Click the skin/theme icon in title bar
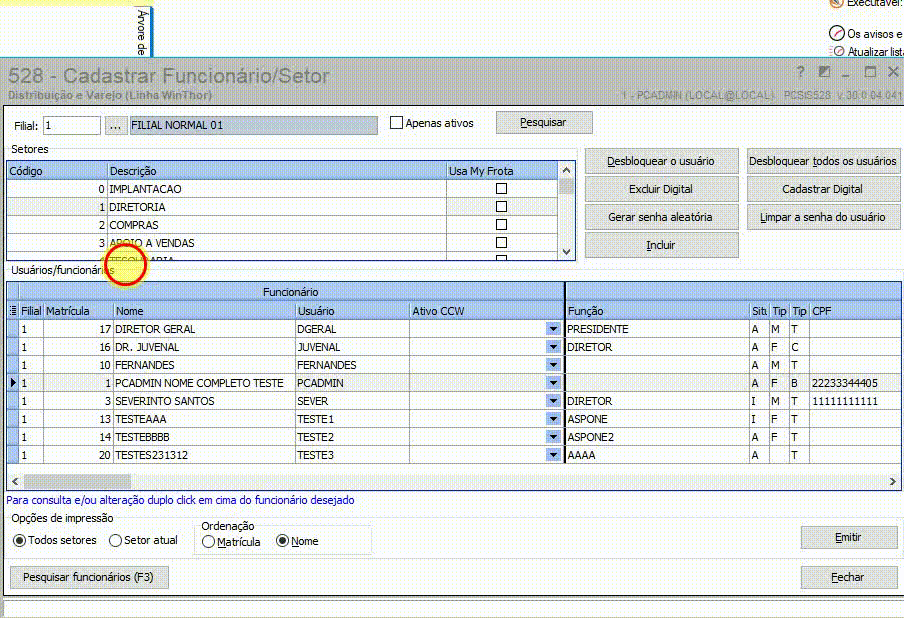 pyautogui.click(x=824, y=72)
